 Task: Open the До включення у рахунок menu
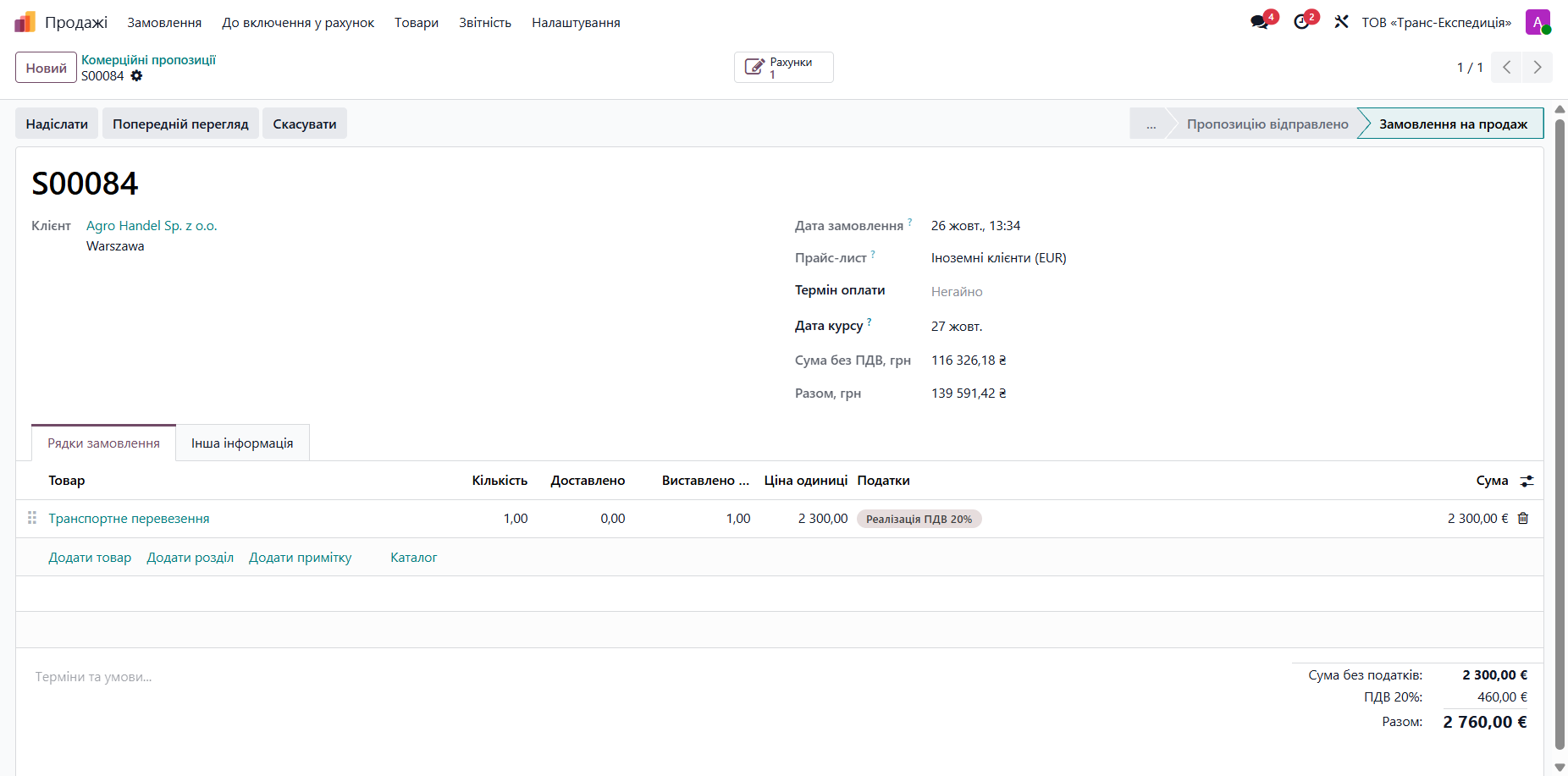point(298,23)
